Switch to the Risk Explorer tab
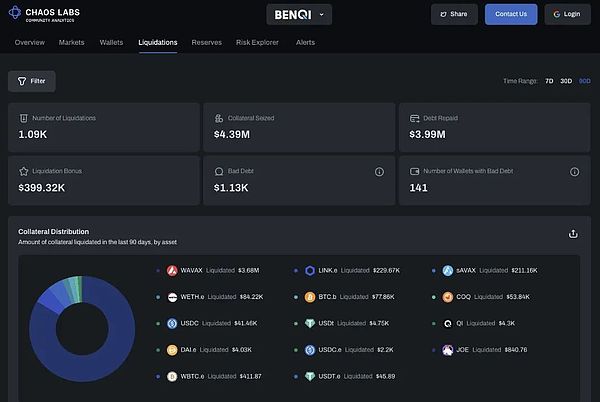This screenshot has width=600, height=402. coord(258,43)
